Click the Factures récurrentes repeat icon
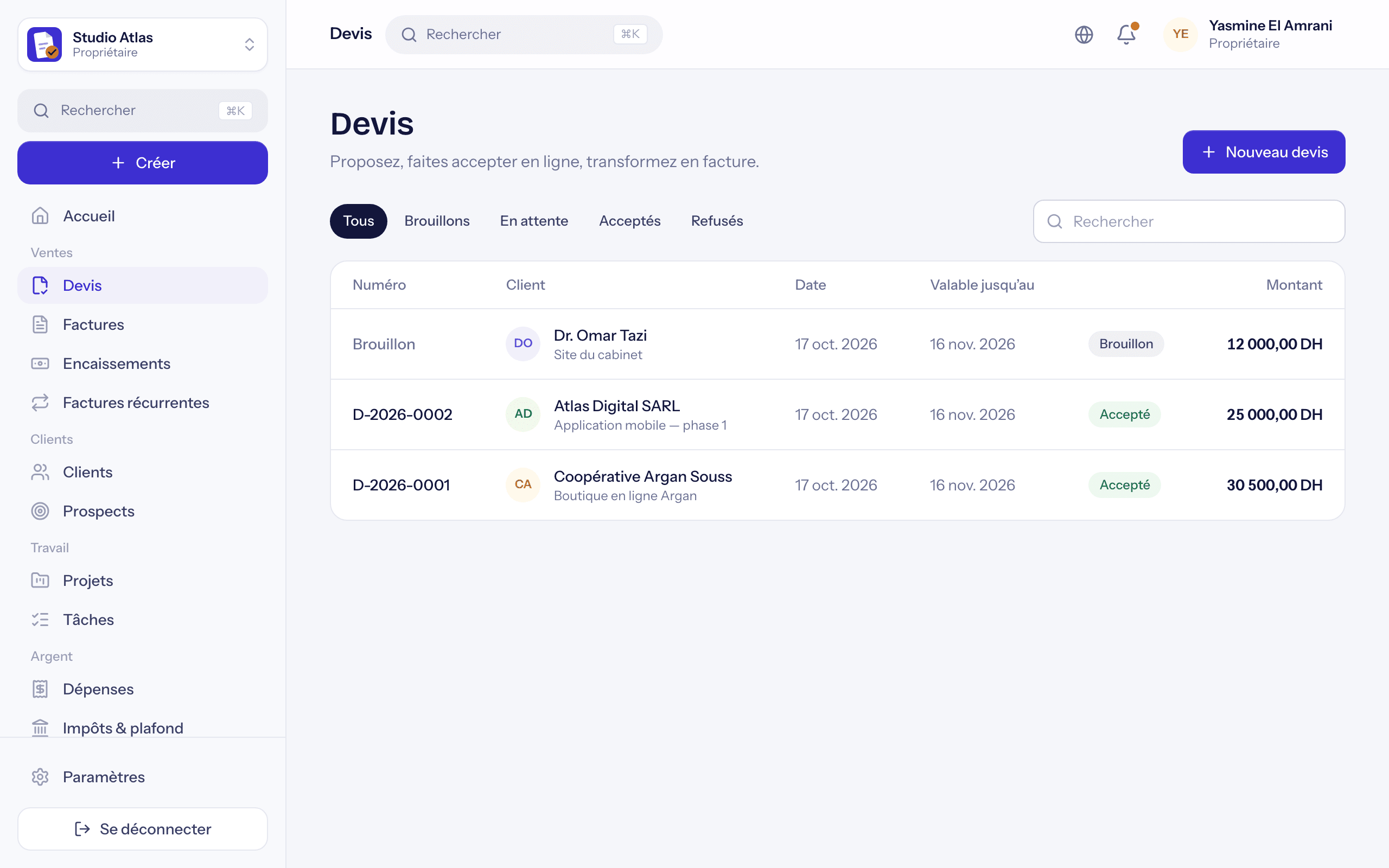Screen dimensions: 1389x868 pyautogui.click(x=40, y=403)
